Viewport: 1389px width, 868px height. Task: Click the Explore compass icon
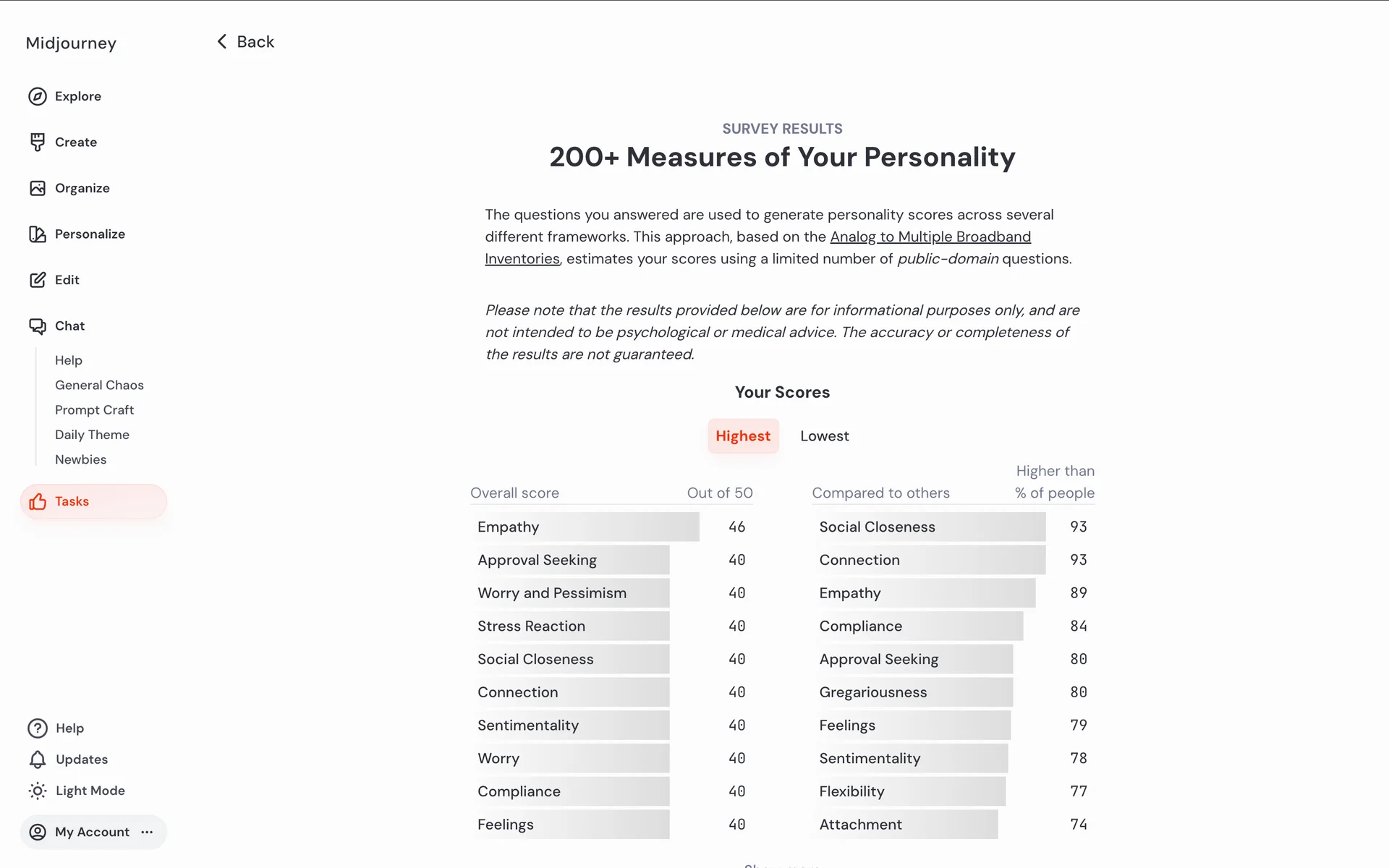pos(38,96)
